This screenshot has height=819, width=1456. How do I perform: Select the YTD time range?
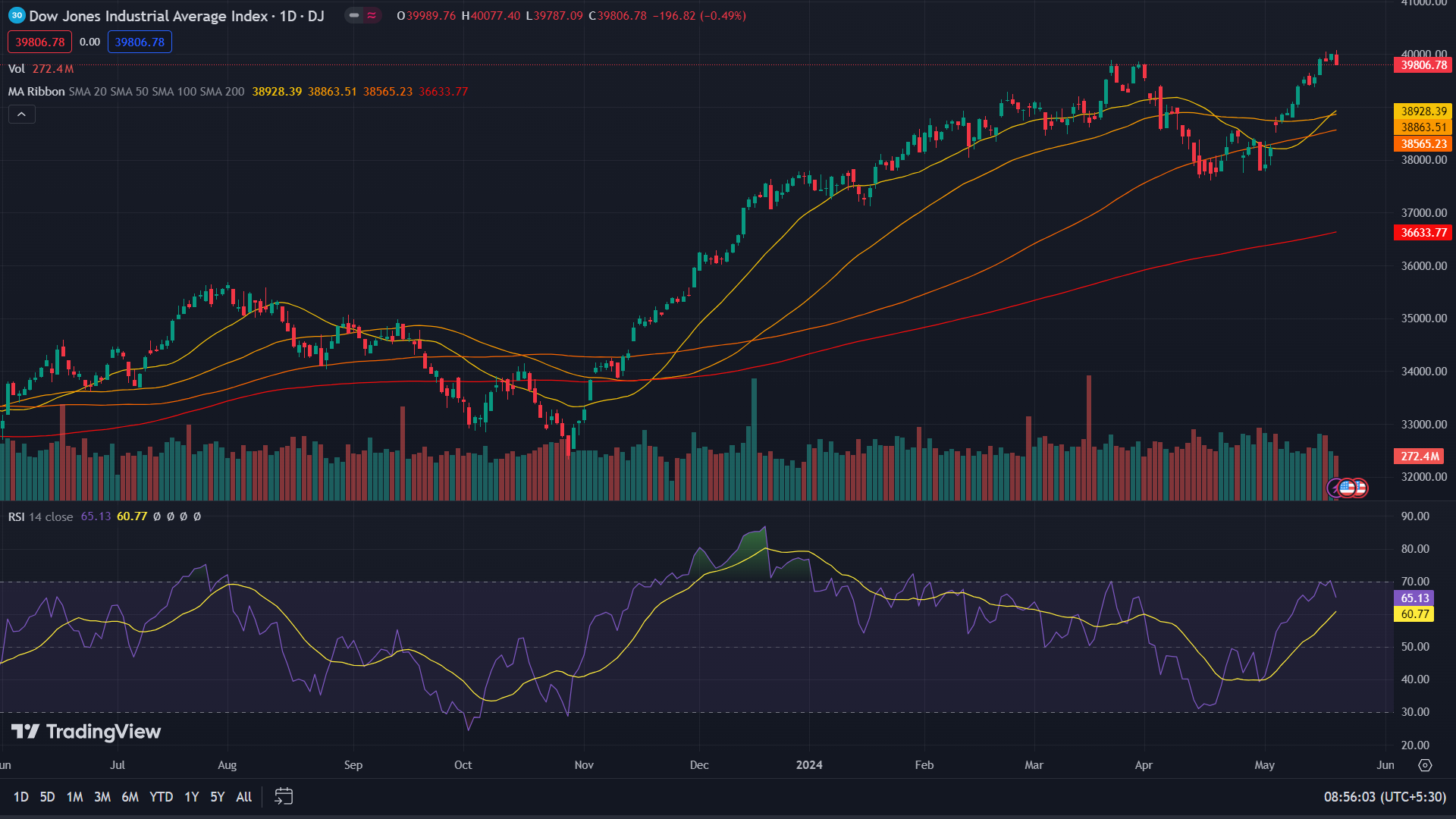(162, 797)
